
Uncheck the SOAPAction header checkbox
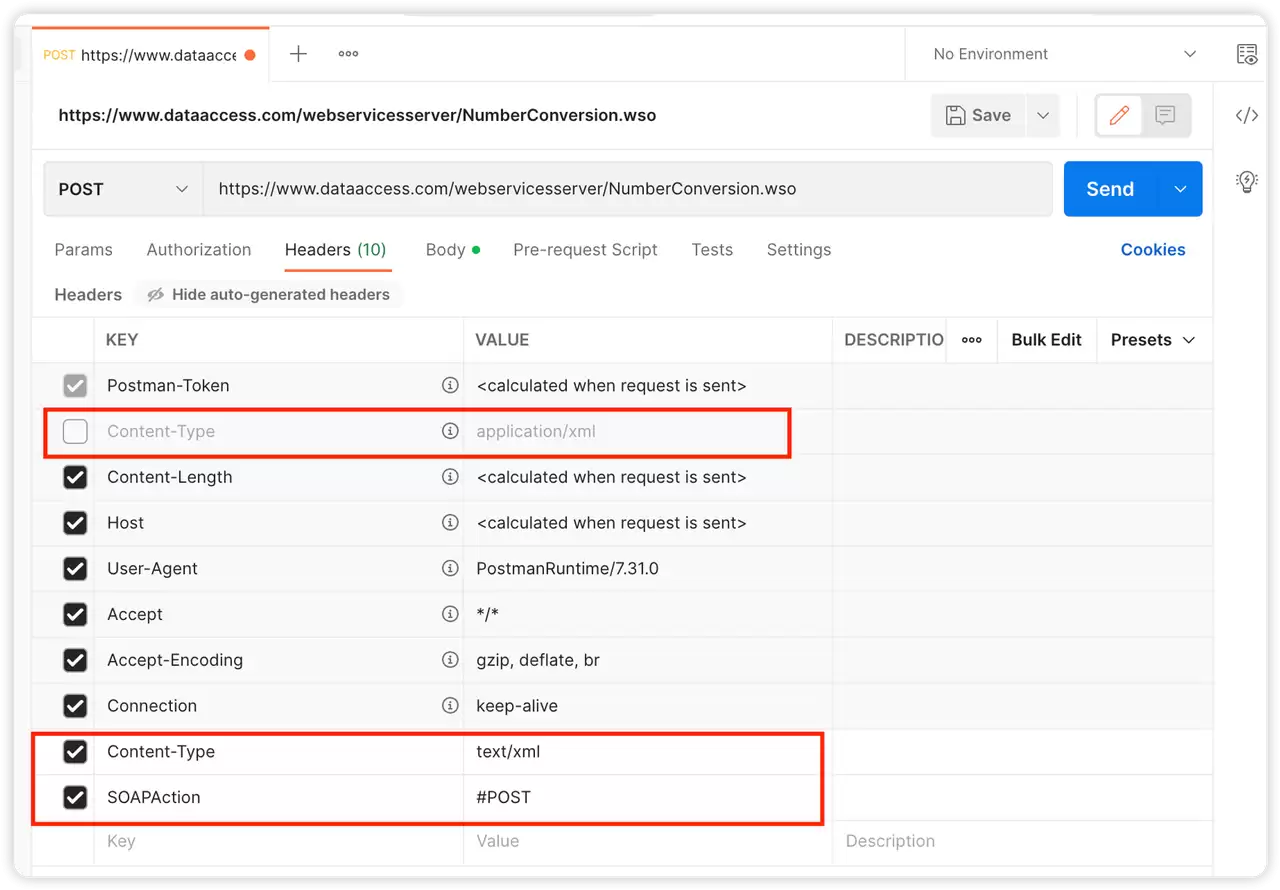[x=75, y=797]
